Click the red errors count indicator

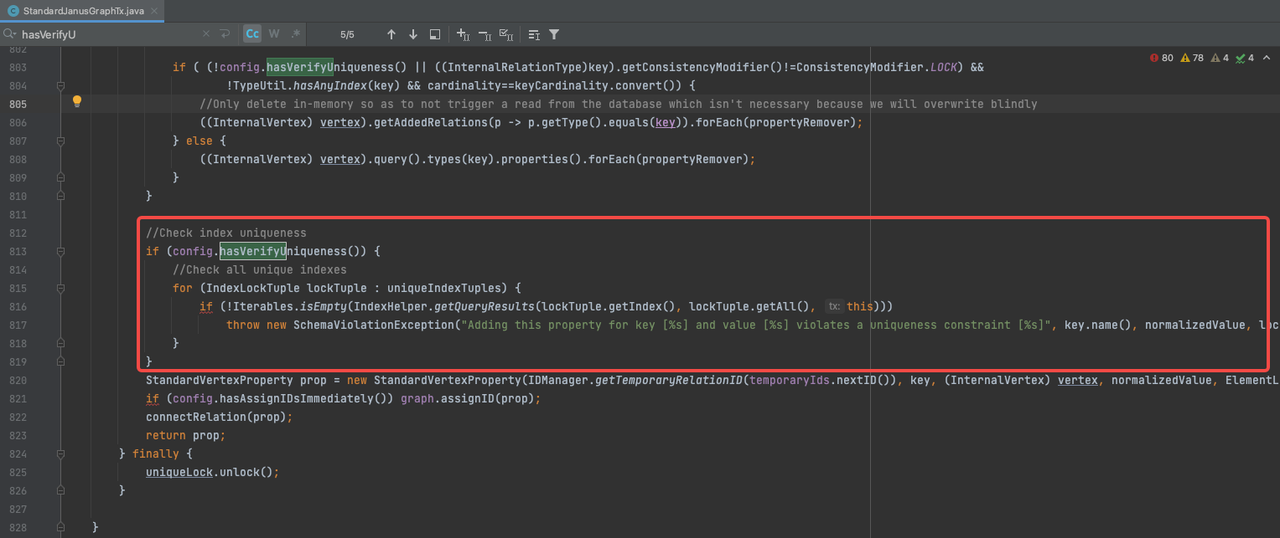pyautogui.click(x=1162, y=58)
